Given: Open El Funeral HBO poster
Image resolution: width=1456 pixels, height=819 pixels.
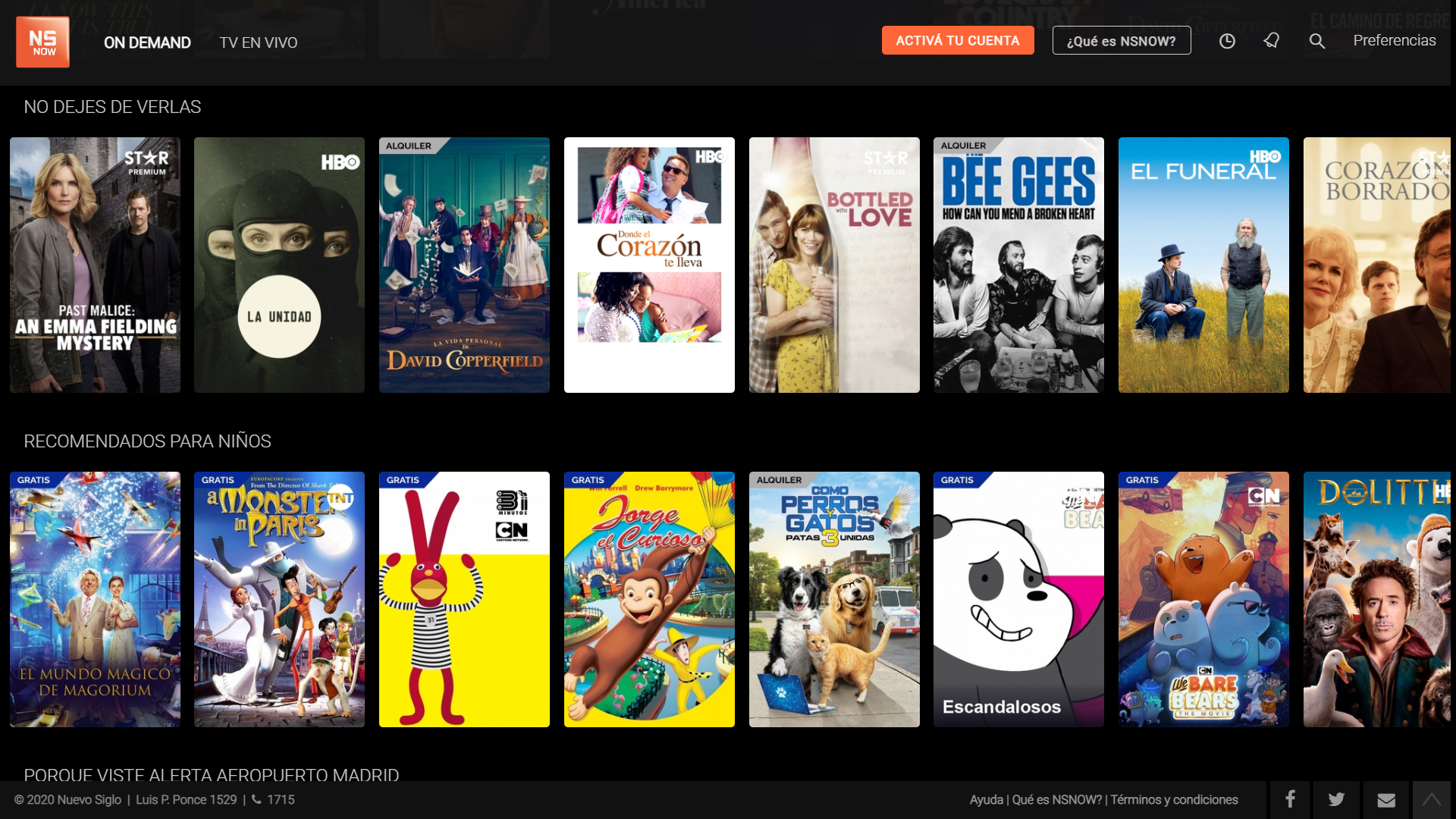Looking at the screenshot, I should tap(1203, 265).
